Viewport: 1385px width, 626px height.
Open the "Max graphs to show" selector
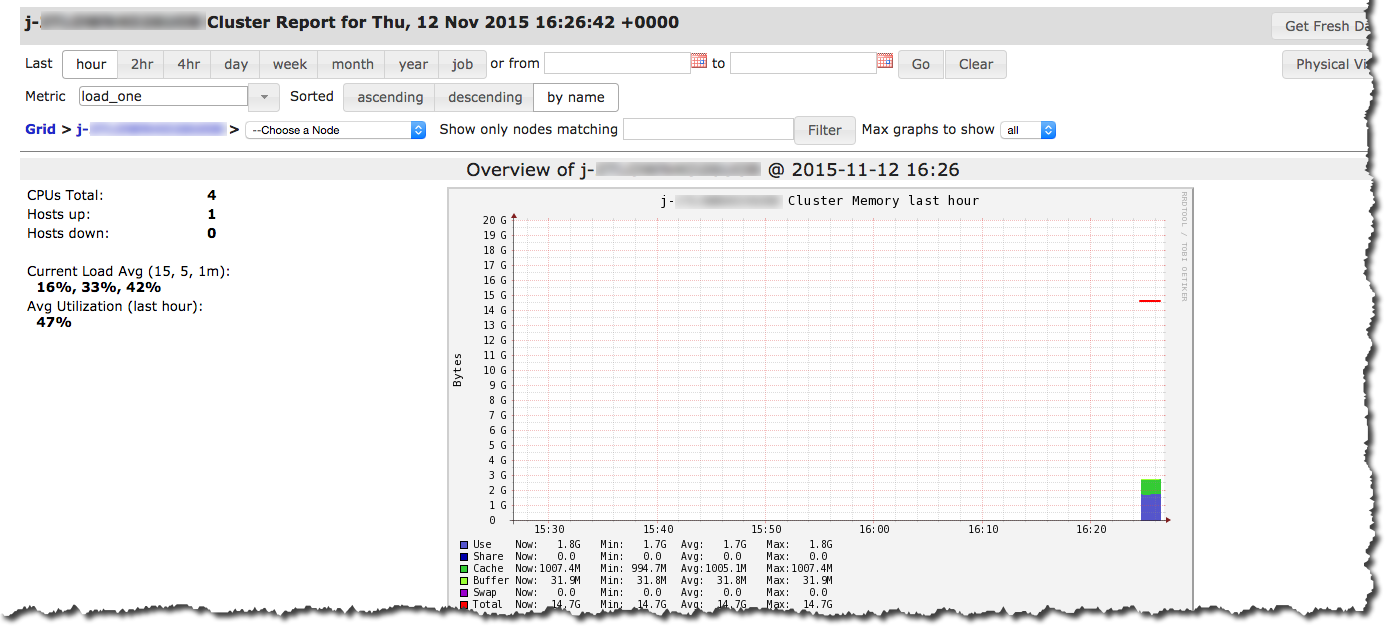(1028, 129)
